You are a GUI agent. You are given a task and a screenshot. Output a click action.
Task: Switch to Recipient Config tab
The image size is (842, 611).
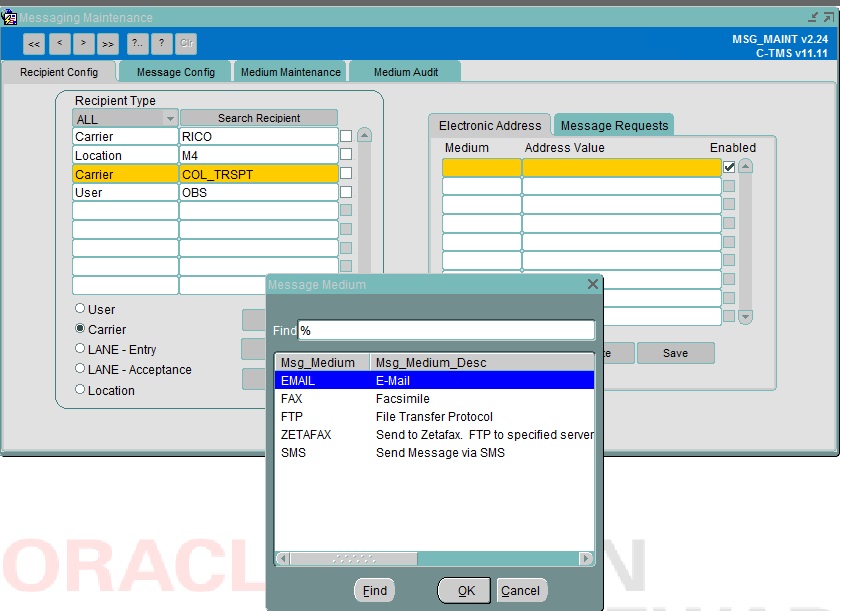tap(59, 72)
